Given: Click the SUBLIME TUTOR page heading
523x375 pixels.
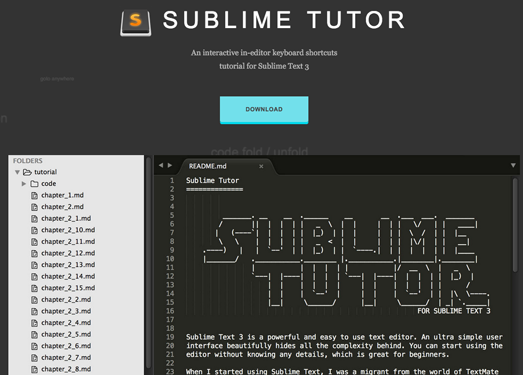Looking at the screenshot, I should pyautogui.click(x=284, y=20).
